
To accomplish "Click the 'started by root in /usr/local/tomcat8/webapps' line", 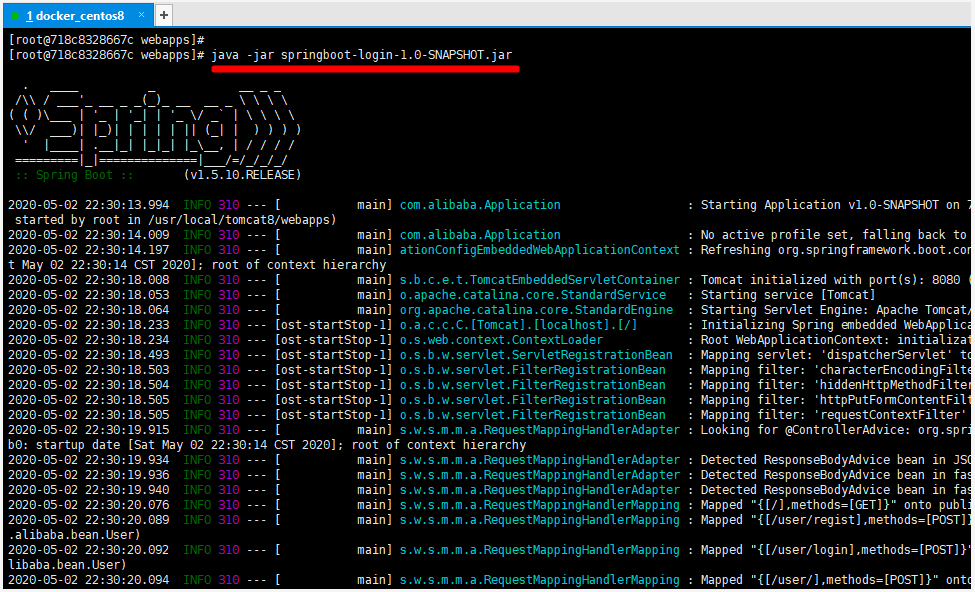I will 175,220.
